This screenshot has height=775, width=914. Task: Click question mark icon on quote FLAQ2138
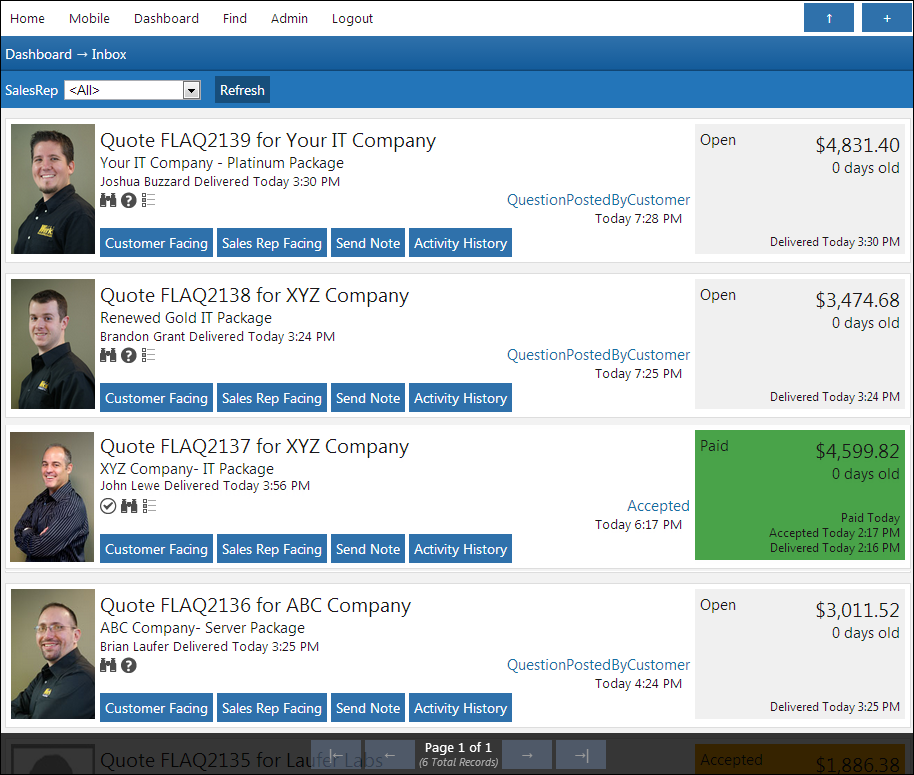[x=129, y=356]
